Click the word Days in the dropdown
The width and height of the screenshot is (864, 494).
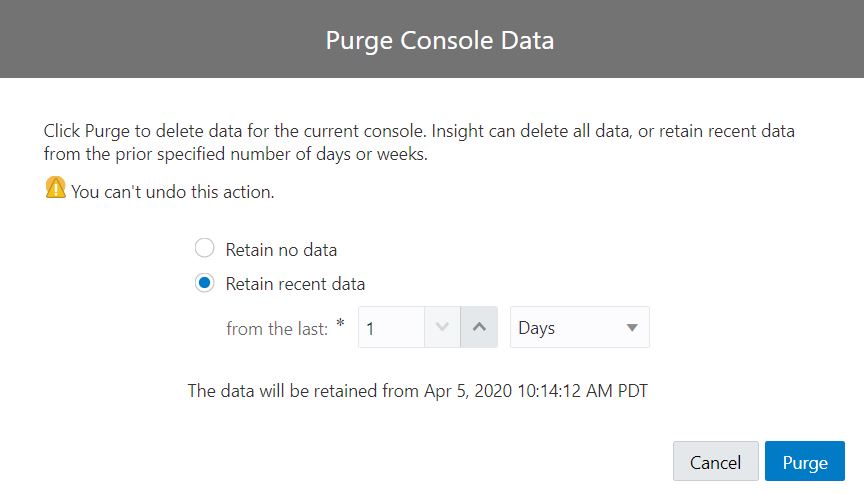pos(537,328)
